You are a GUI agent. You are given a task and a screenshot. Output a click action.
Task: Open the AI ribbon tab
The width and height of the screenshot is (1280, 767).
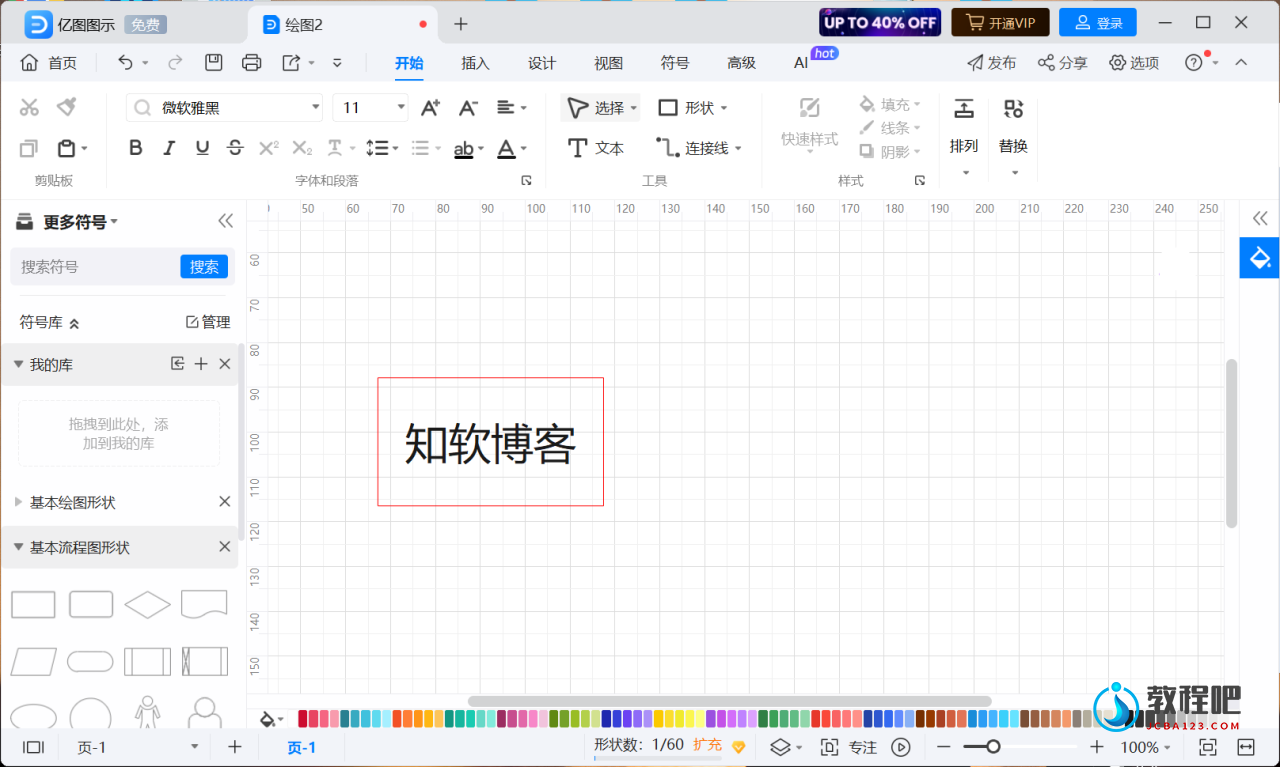tap(801, 63)
